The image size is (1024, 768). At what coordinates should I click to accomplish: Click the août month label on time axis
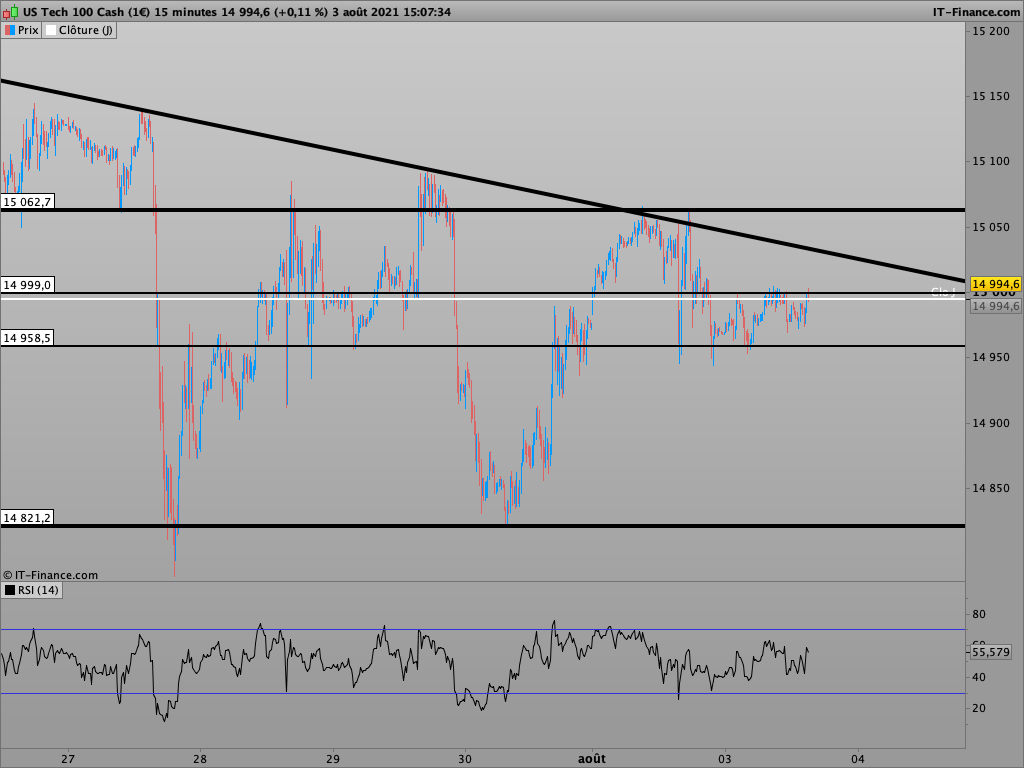pyautogui.click(x=592, y=759)
